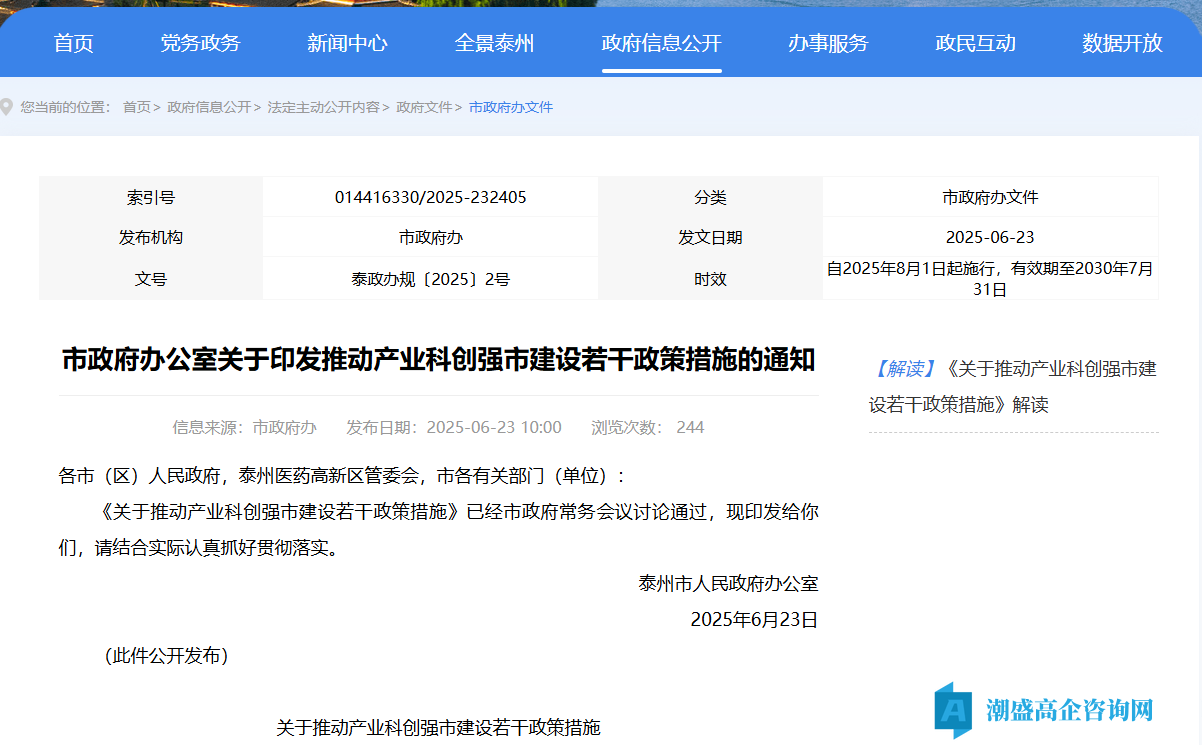1202x745 pixels.
Task: Open the 法定主动公开内容 breadcrumb link
Action: [x=323, y=107]
